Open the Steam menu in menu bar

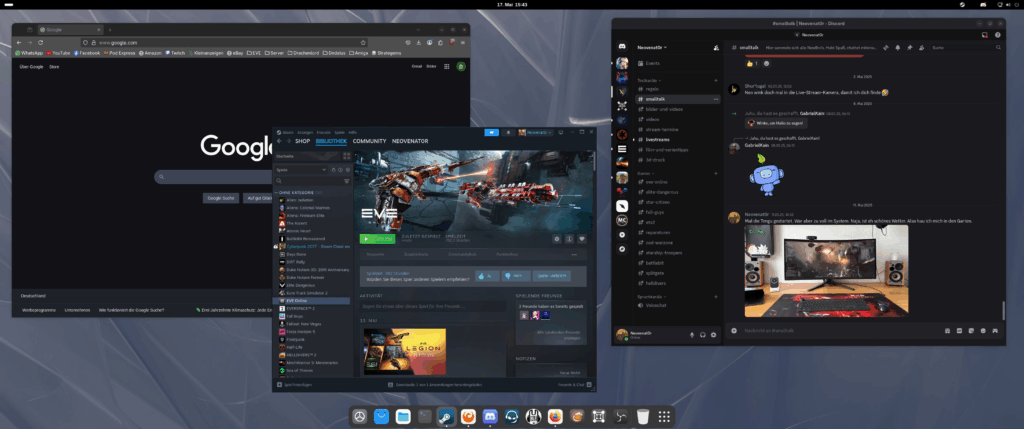288,133
